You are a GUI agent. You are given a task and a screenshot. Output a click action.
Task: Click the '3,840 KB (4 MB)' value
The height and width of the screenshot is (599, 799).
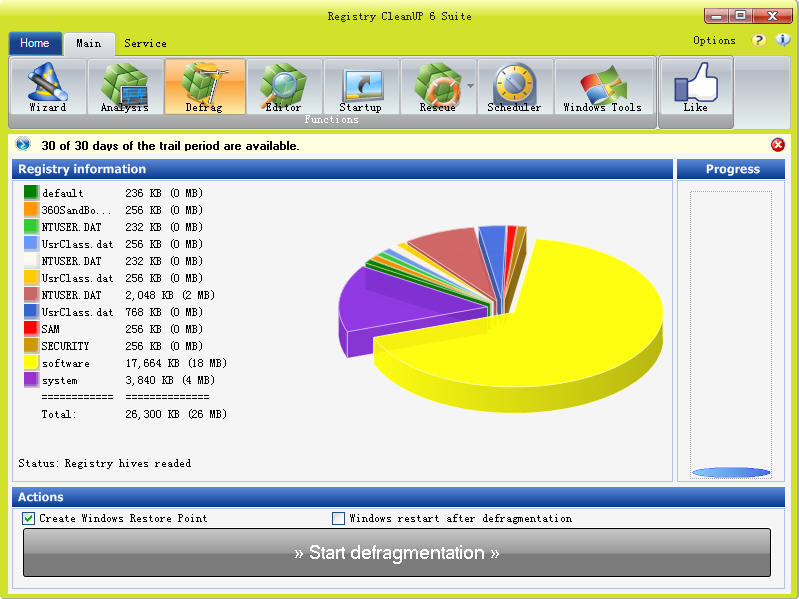coord(170,380)
